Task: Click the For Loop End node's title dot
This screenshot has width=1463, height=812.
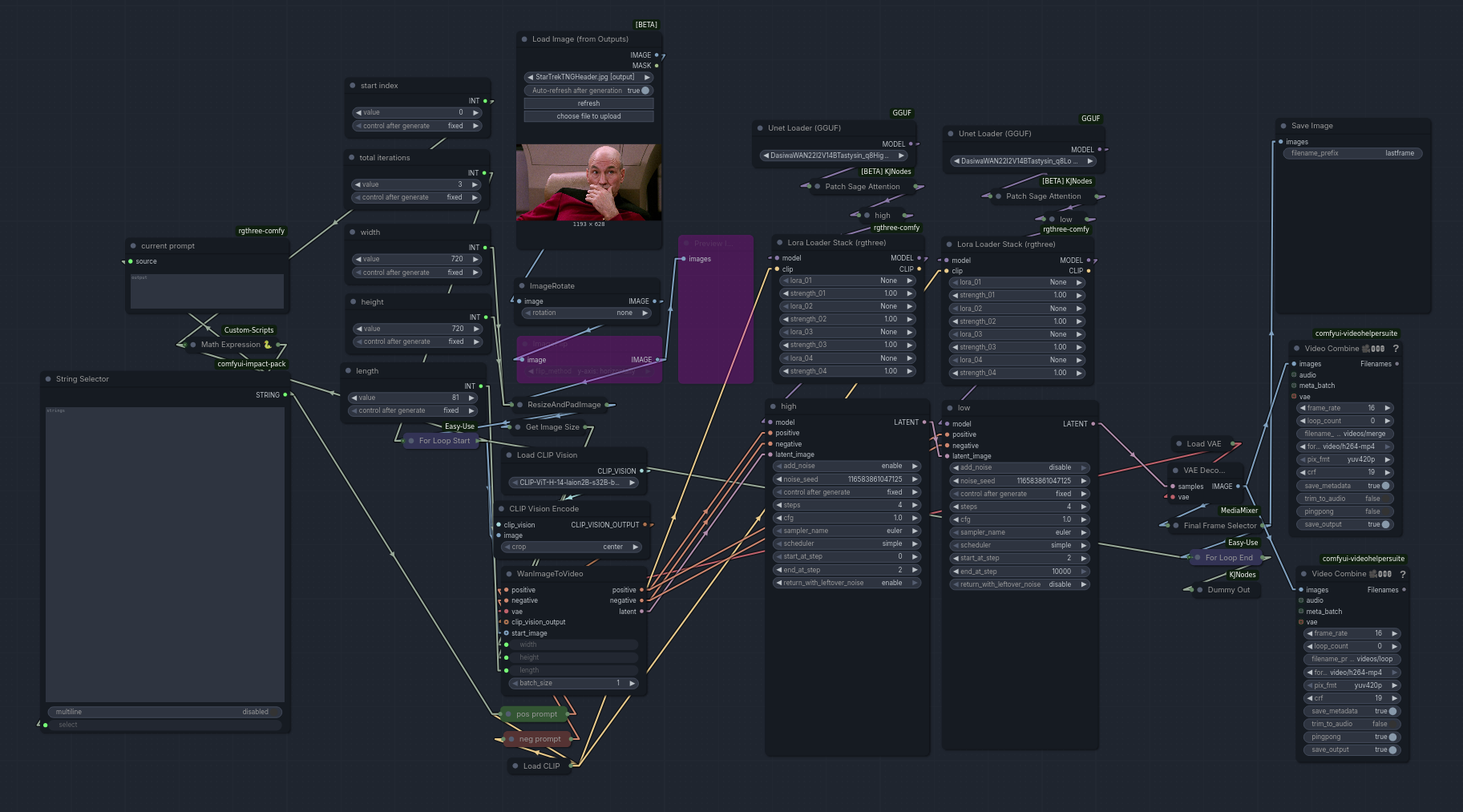Action: click(x=1198, y=558)
